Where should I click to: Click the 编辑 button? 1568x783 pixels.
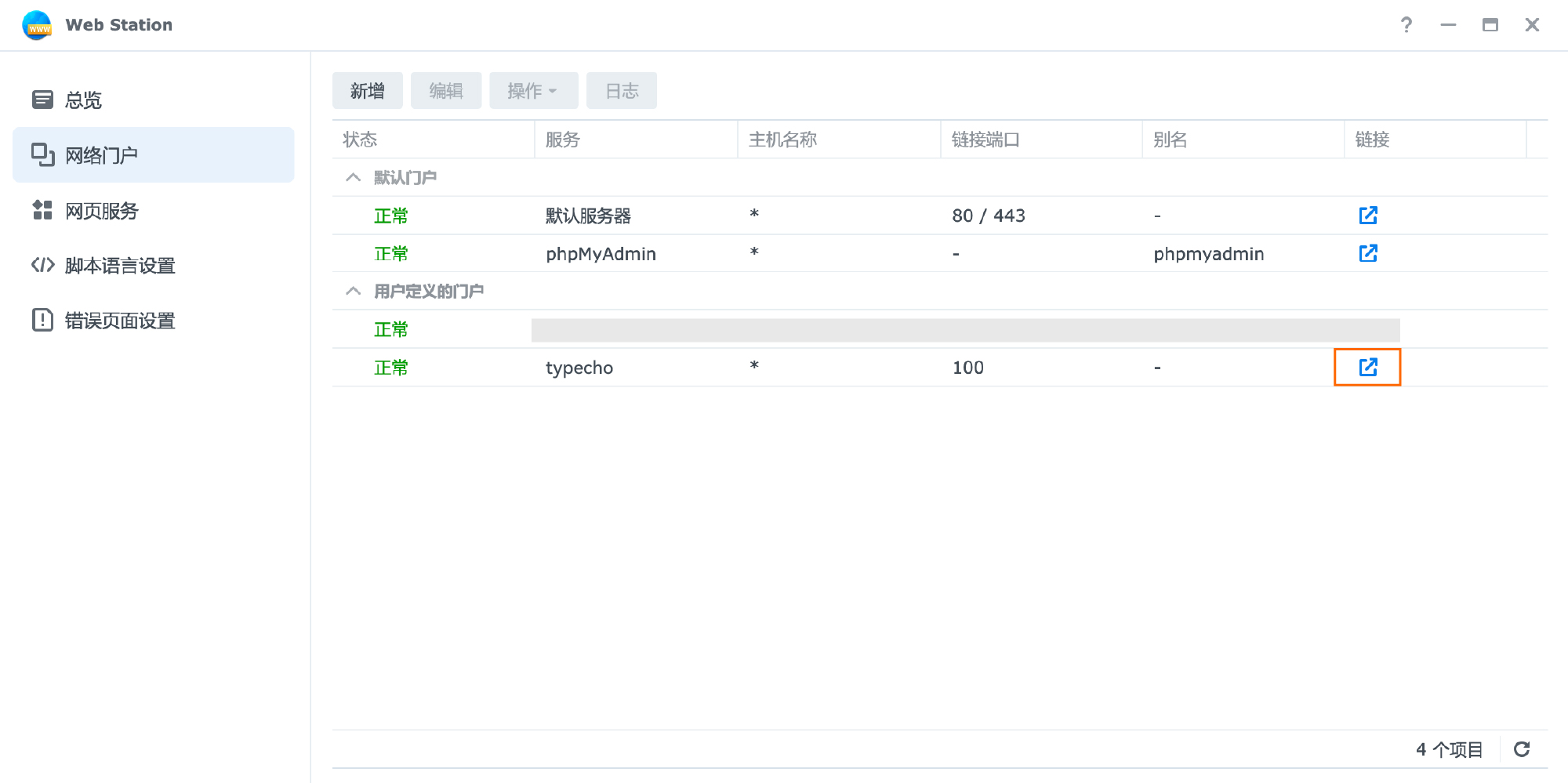pos(445,91)
